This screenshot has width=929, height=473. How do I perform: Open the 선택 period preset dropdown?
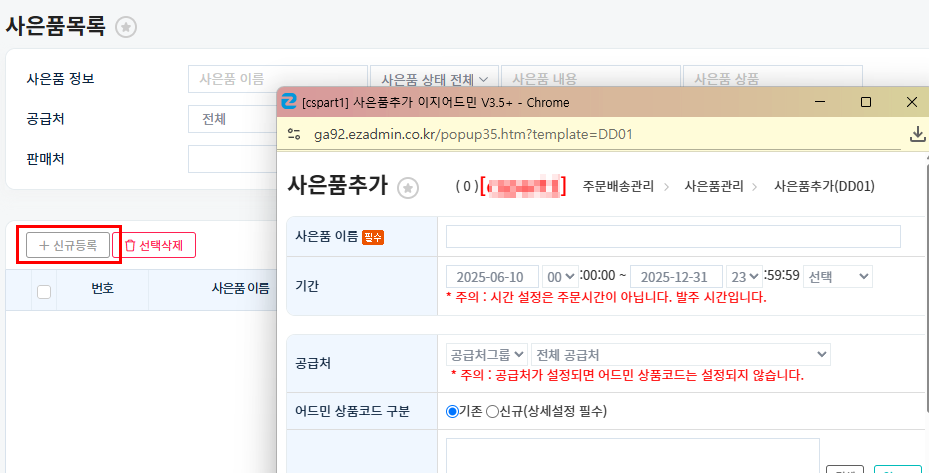pyautogui.click(x=837, y=276)
